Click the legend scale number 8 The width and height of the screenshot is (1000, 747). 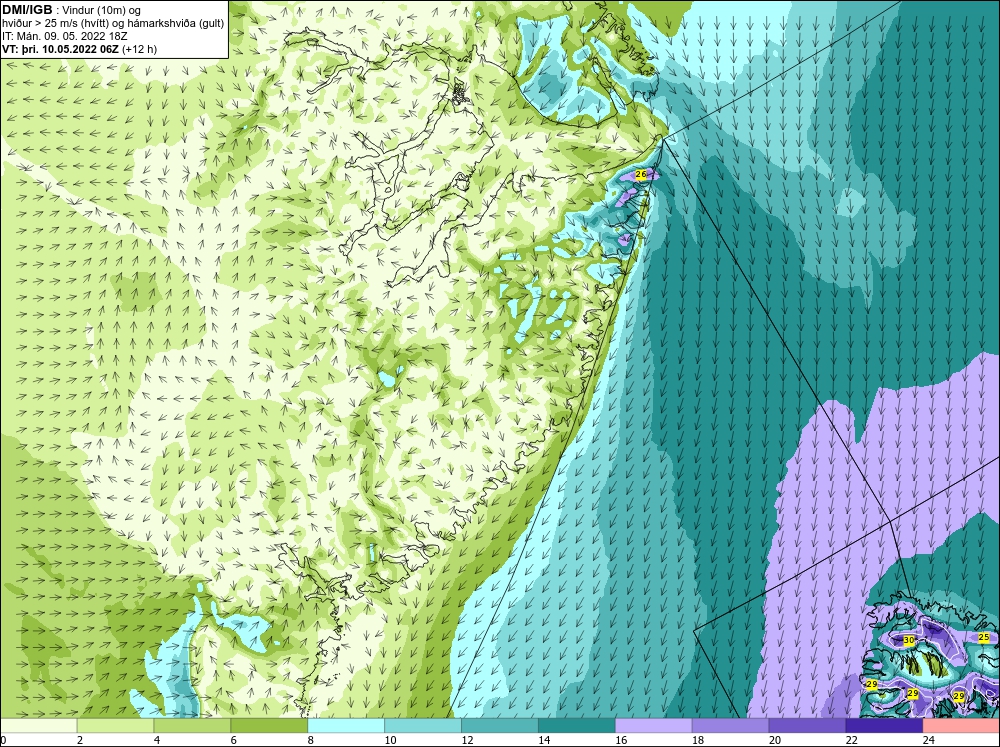pyautogui.click(x=311, y=740)
